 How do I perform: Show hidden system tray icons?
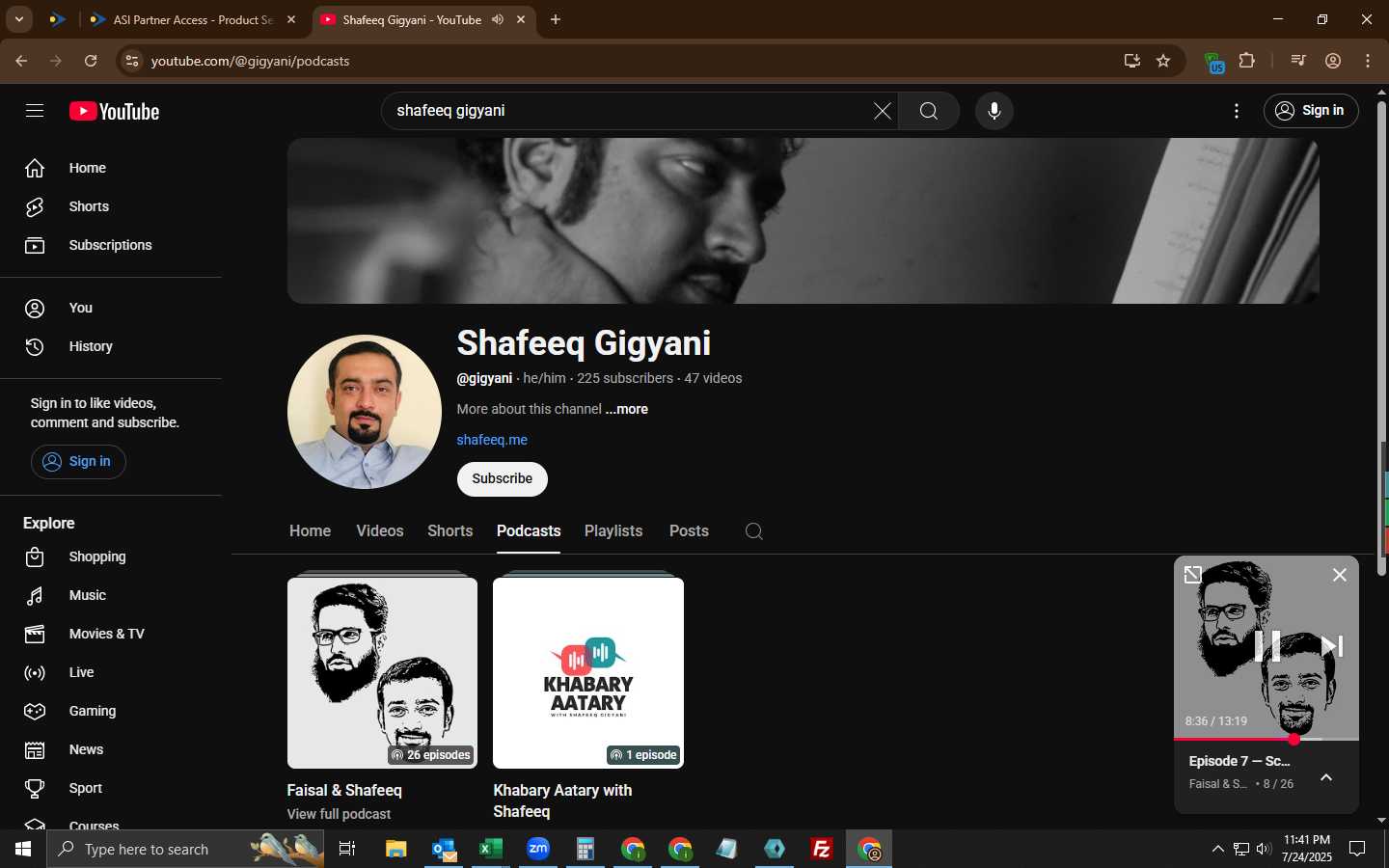tap(1217, 849)
